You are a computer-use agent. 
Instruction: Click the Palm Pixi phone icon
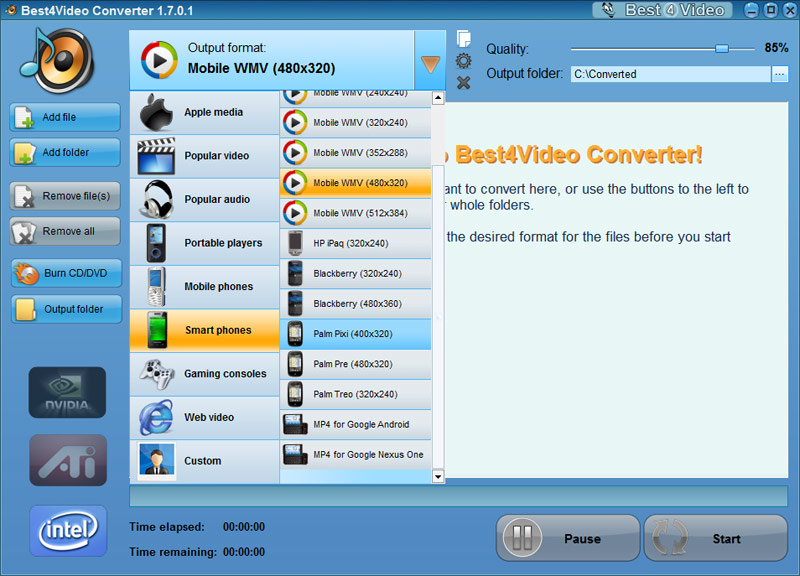(295, 334)
